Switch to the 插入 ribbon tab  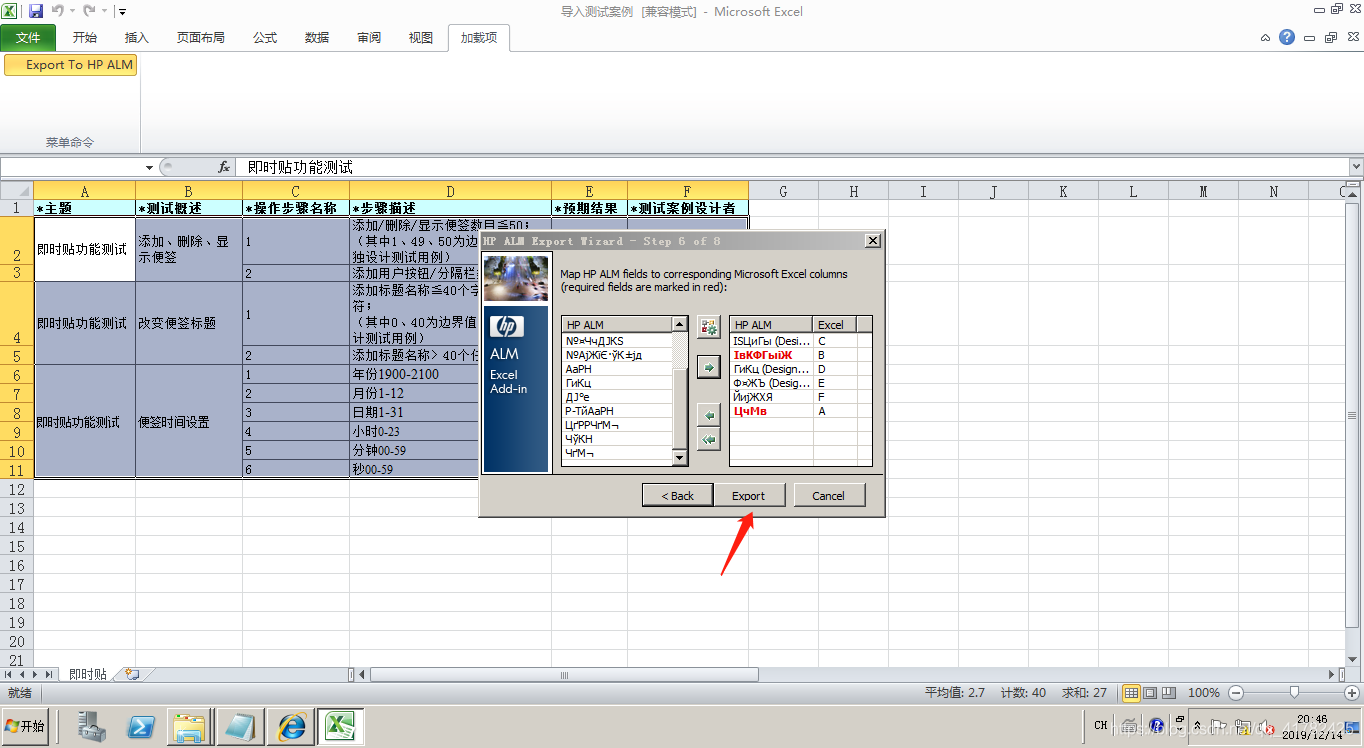(137, 38)
